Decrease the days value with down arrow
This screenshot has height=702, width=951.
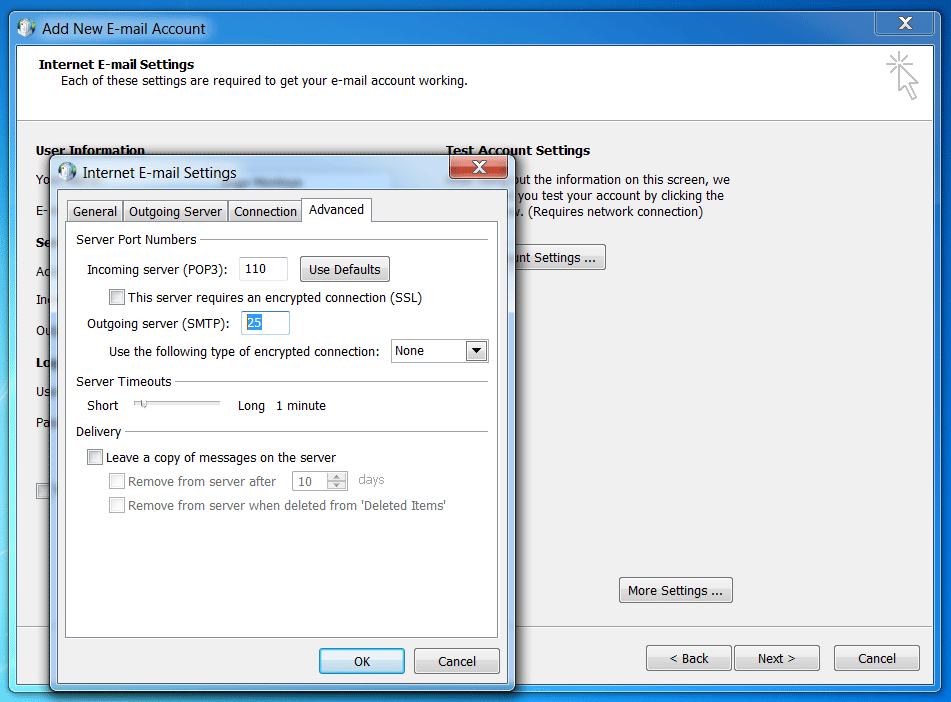point(337,486)
